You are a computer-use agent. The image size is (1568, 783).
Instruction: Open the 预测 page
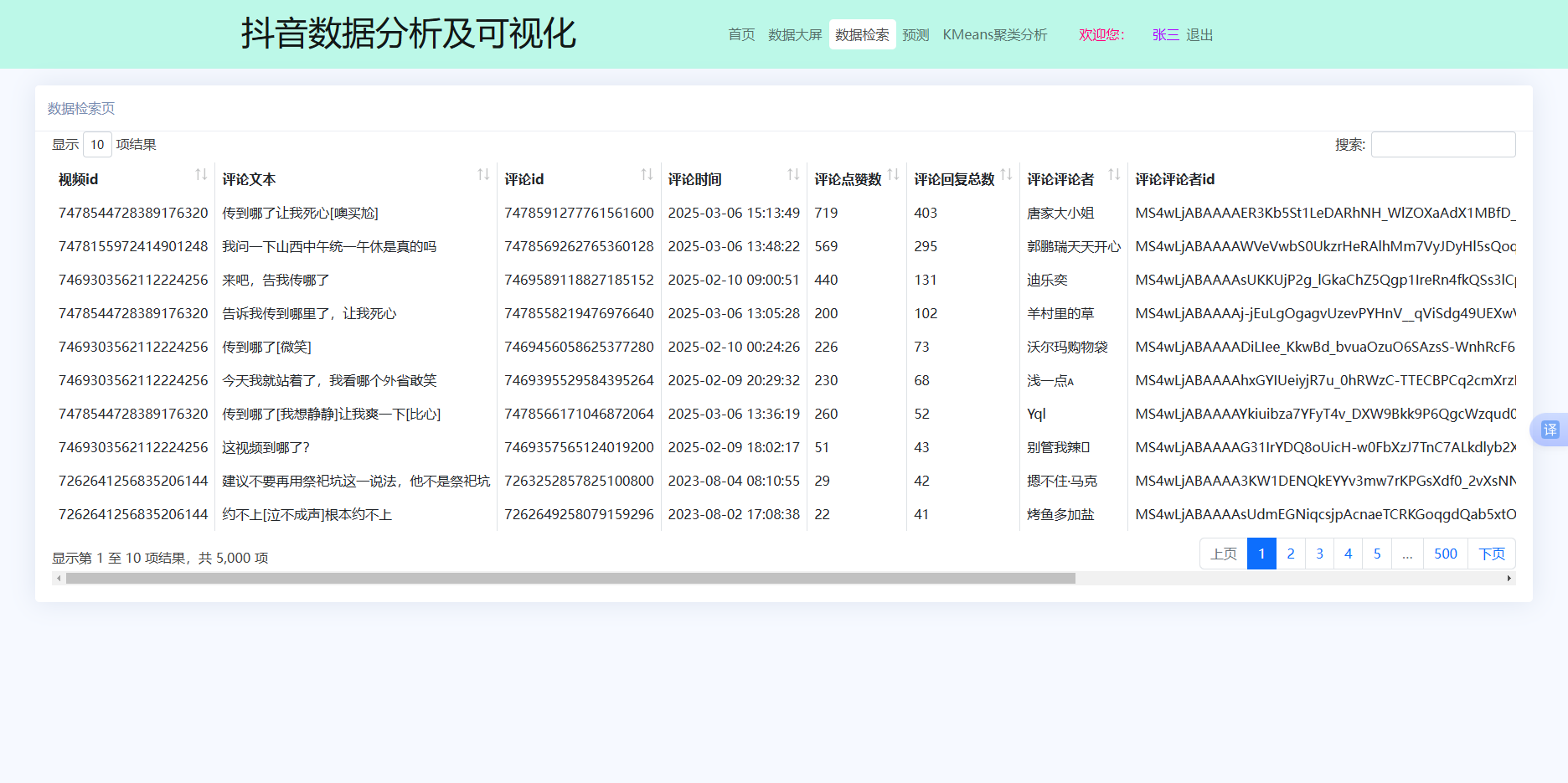(916, 34)
